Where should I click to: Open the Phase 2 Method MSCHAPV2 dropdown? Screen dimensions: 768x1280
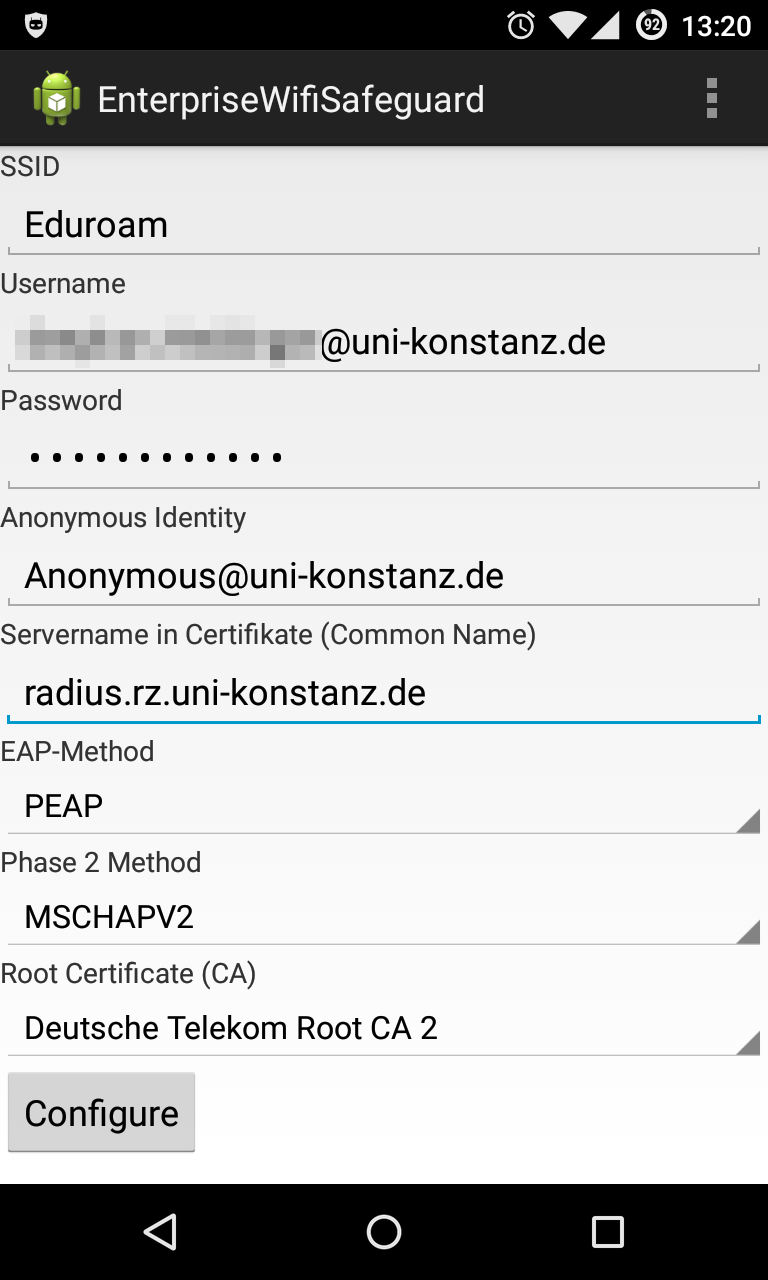(x=384, y=917)
